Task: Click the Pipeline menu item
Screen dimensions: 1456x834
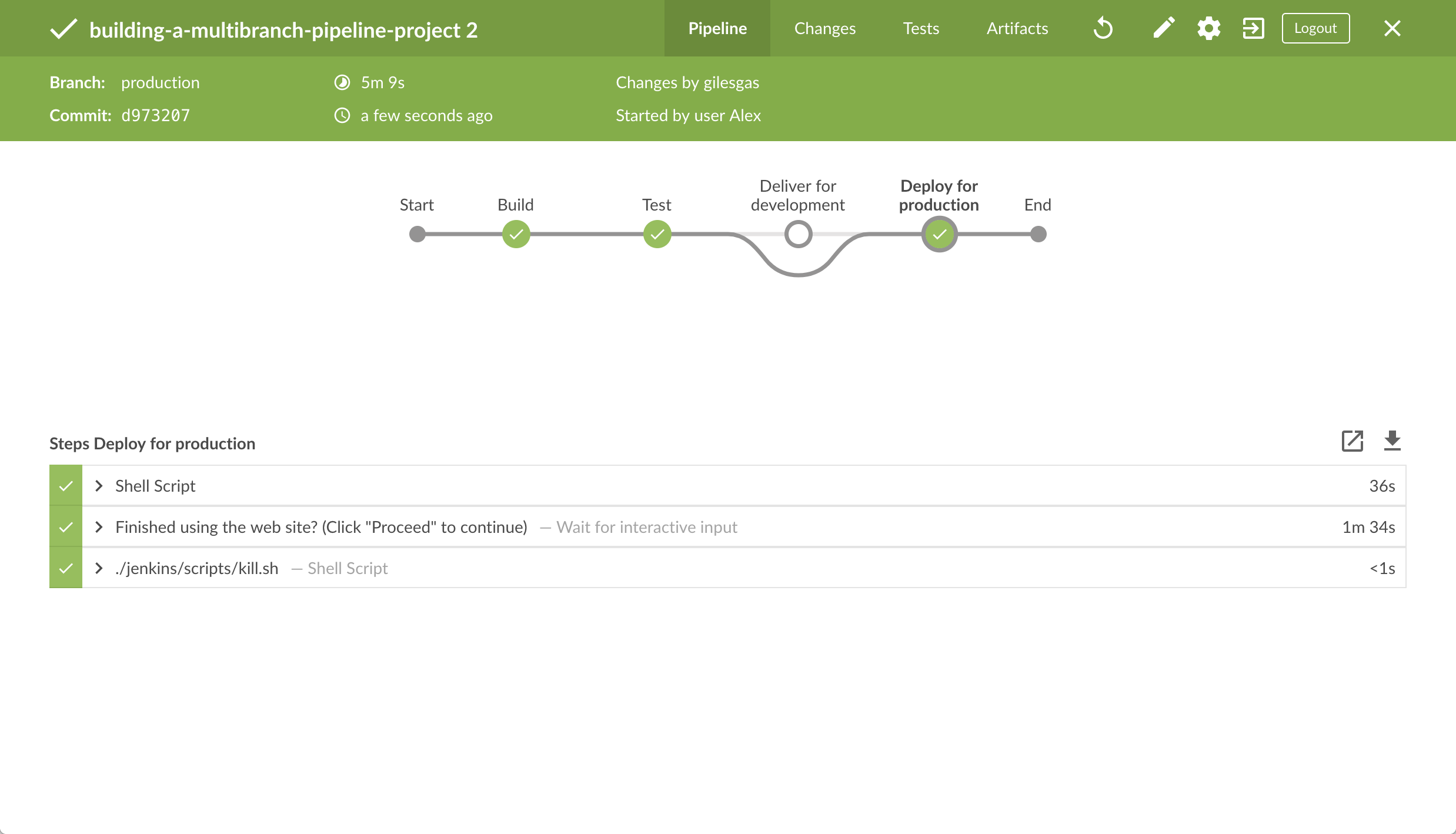Action: click(718, 28)
